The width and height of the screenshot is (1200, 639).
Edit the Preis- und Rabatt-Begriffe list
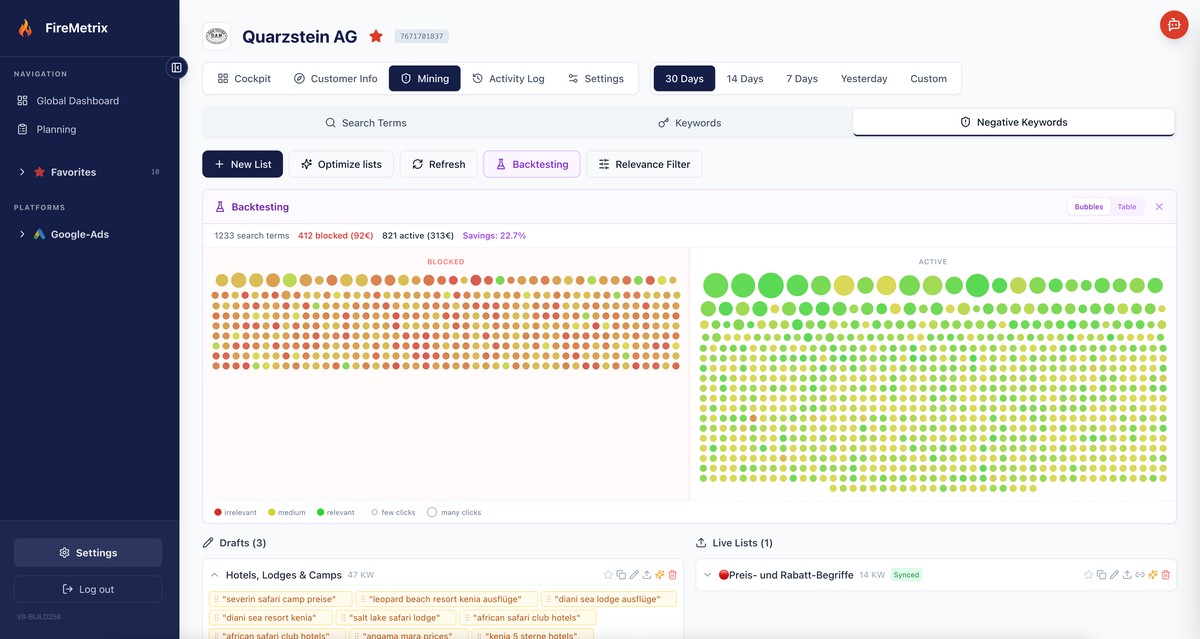tap(1113, 574)
